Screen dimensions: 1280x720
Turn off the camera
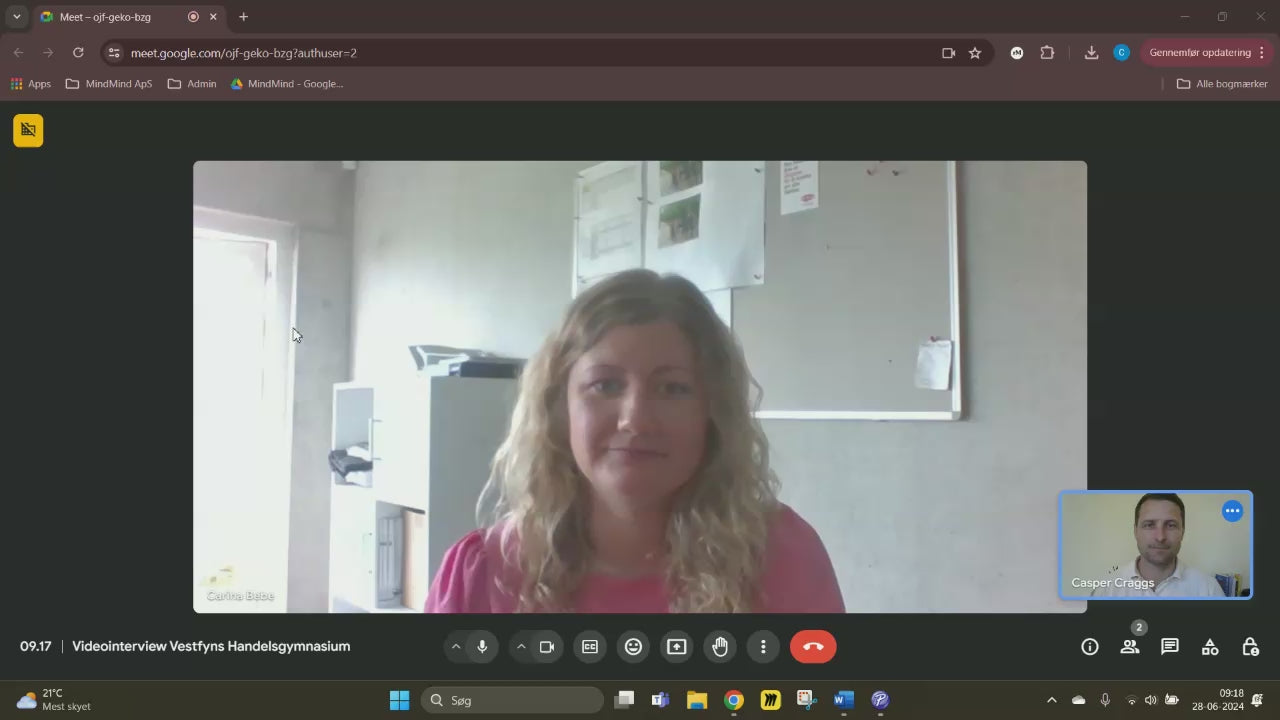[547, 647]
